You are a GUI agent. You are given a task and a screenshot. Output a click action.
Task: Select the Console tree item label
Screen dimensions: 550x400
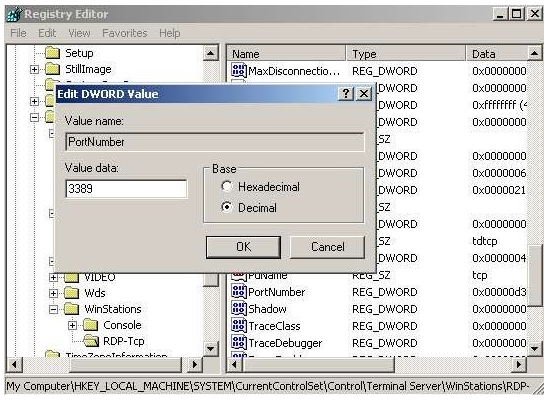click(x=122, y=325)
